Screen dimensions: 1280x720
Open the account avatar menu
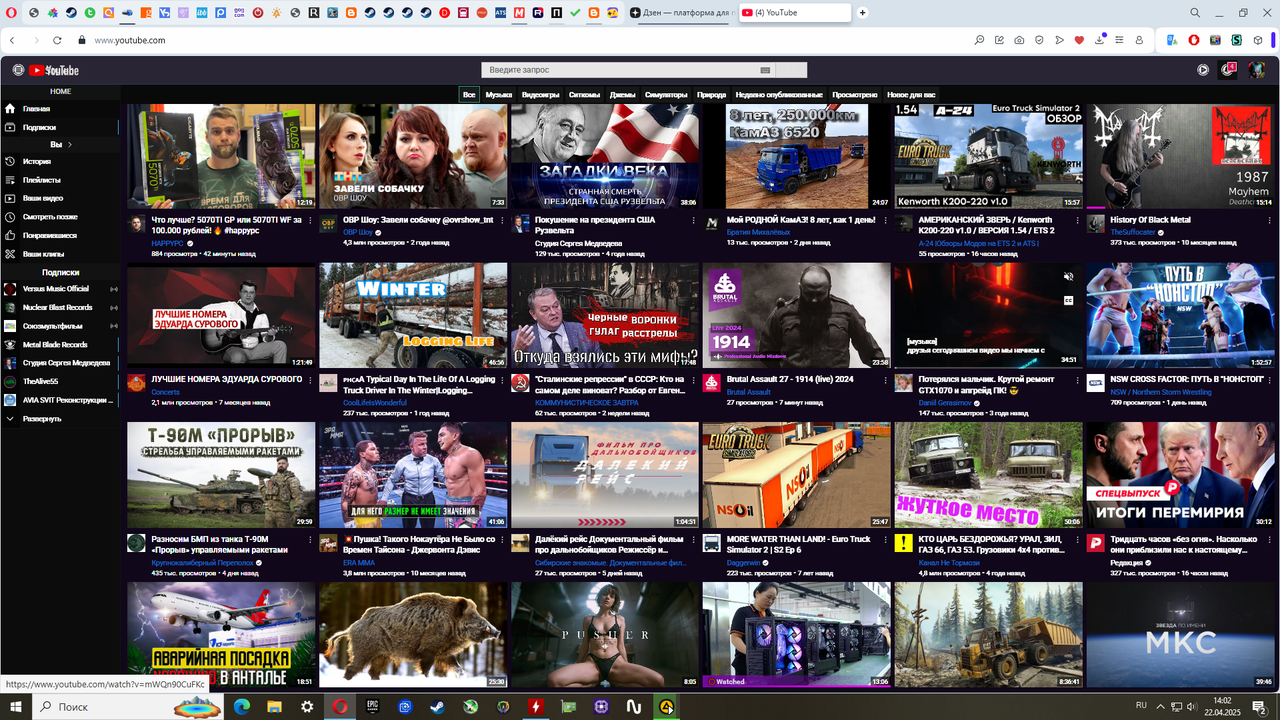[x=1257, y=70]
